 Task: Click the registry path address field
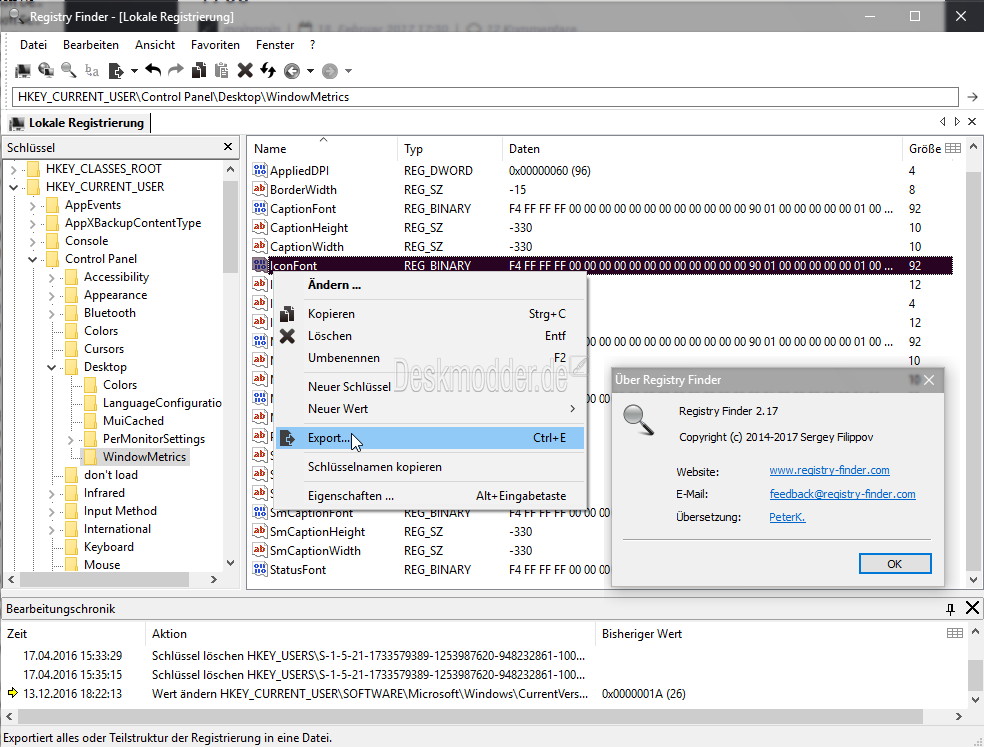click(x=485, y=97)
